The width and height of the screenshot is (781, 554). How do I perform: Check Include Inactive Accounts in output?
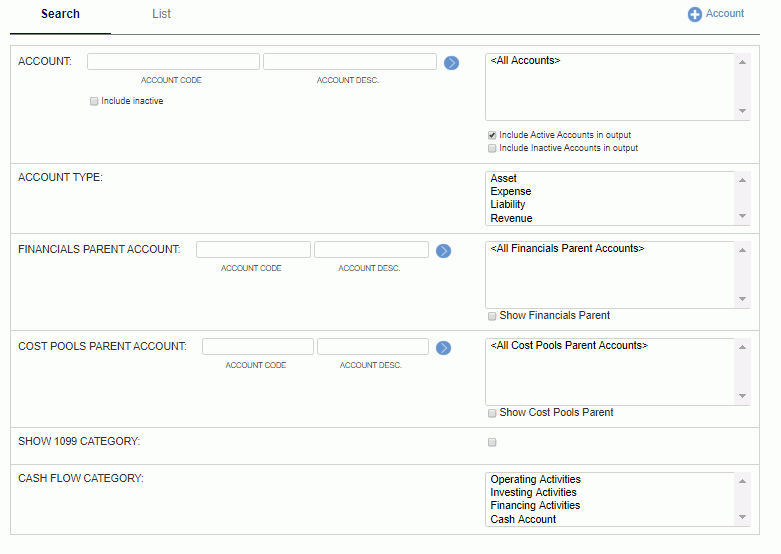(492, 148)
